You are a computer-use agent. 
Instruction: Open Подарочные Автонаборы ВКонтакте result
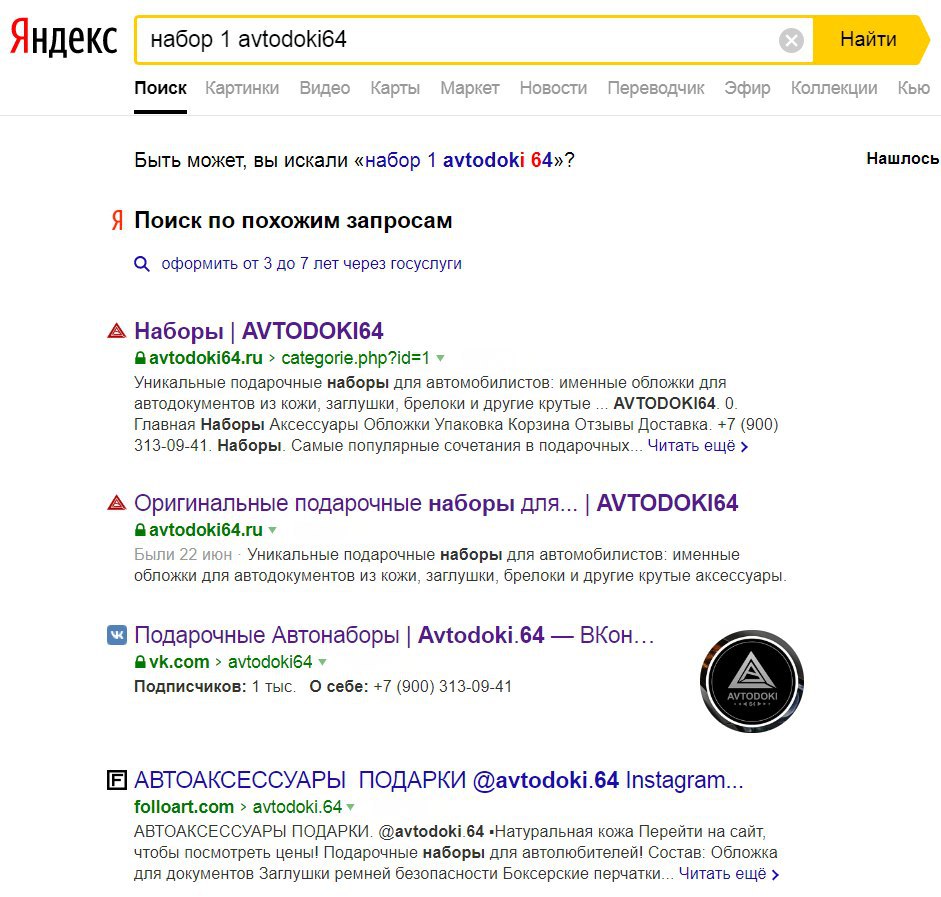[x=394, y=635]
